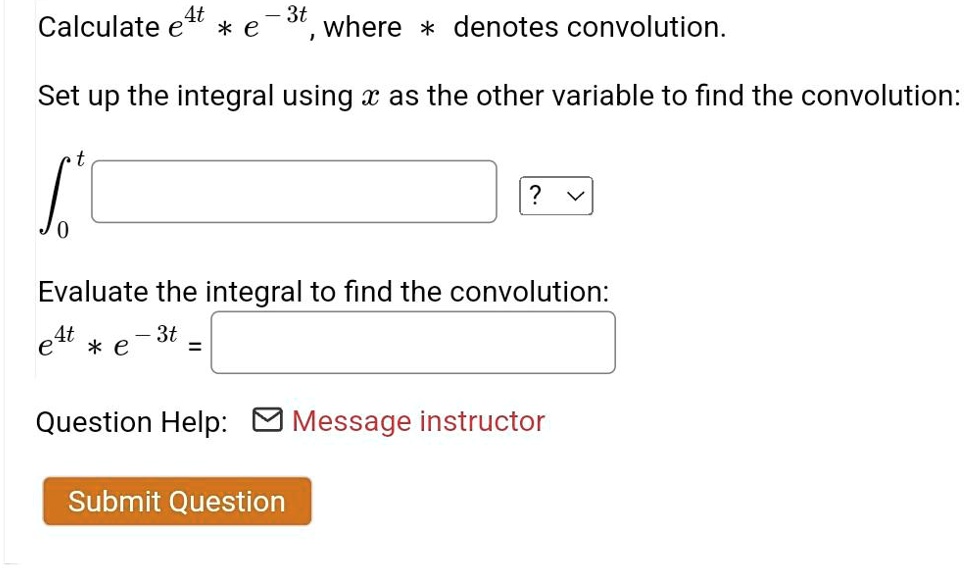Click the envelope icon beside Message instructor
The height and width of the screenshot is (568, 964).
click(x=267, y=420)
